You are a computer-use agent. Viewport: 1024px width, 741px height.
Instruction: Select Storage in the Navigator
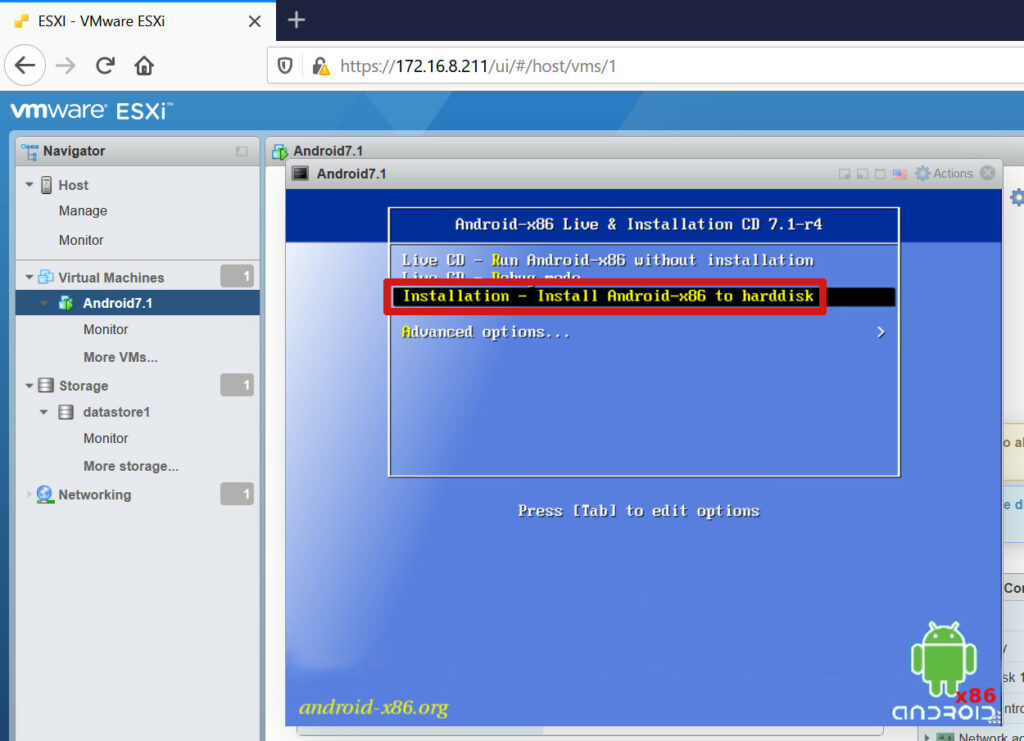pyautogui.click(x=84, y=386)
